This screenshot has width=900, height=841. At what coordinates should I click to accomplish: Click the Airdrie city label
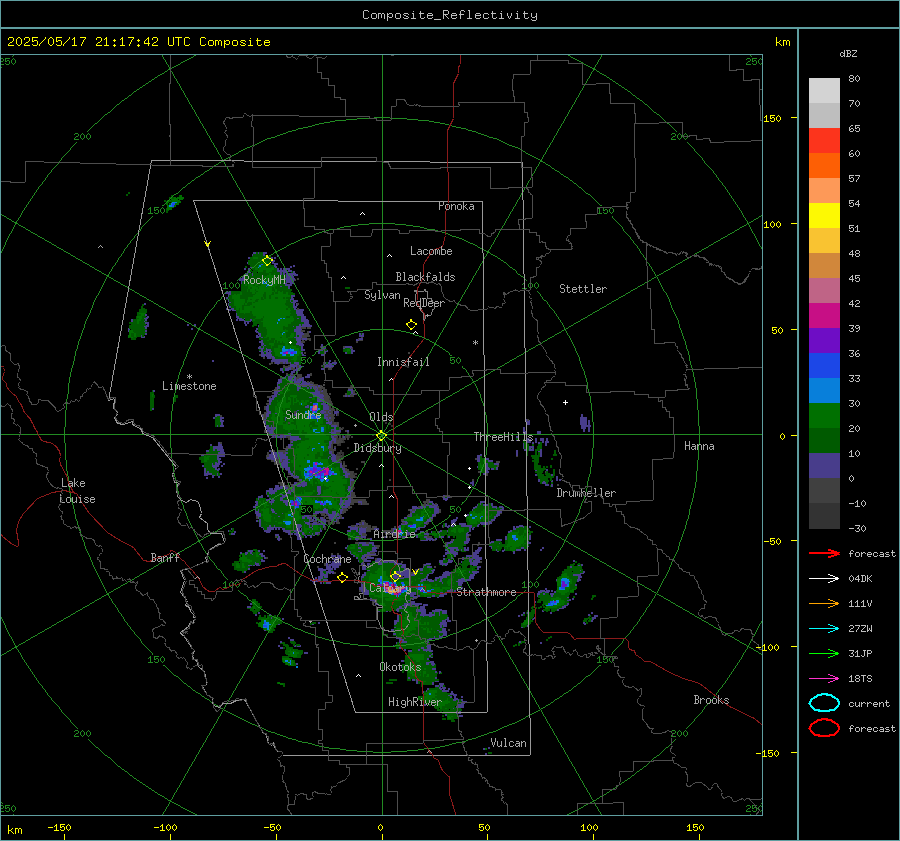point(394,534)
